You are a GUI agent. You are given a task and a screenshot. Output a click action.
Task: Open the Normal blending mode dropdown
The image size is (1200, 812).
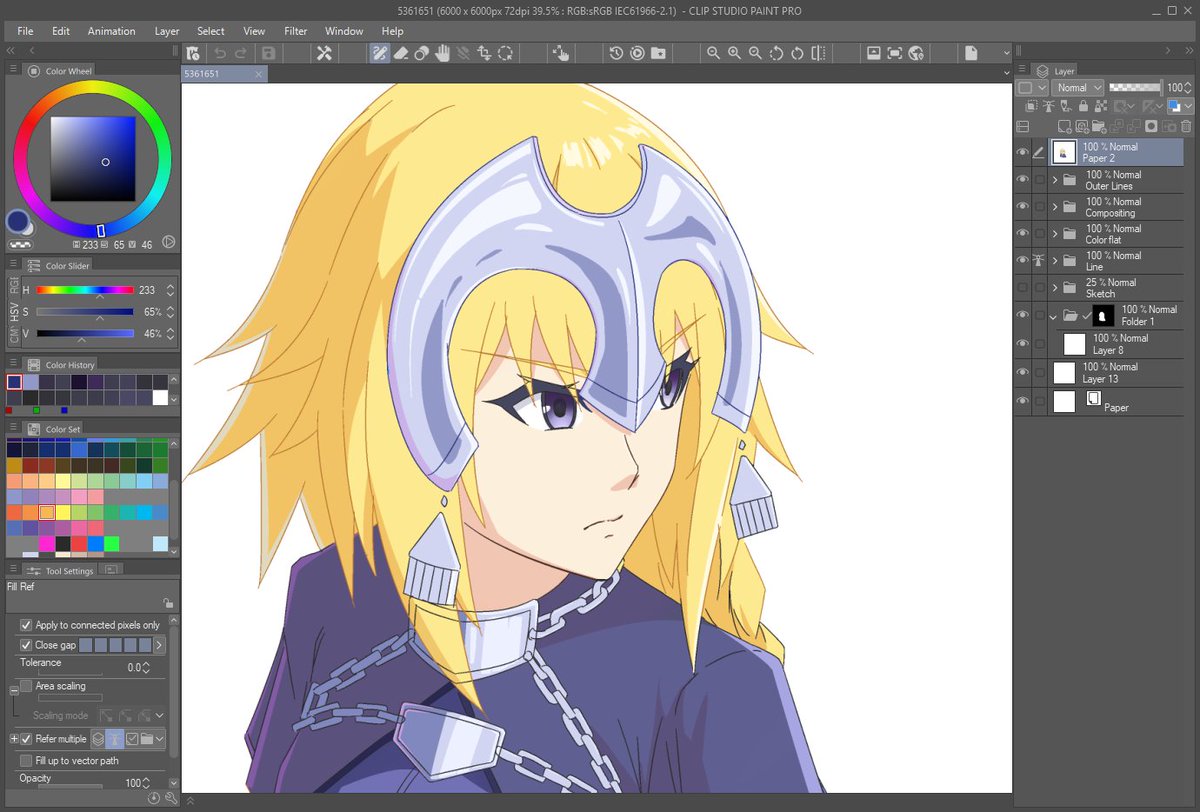(1079, 88)
